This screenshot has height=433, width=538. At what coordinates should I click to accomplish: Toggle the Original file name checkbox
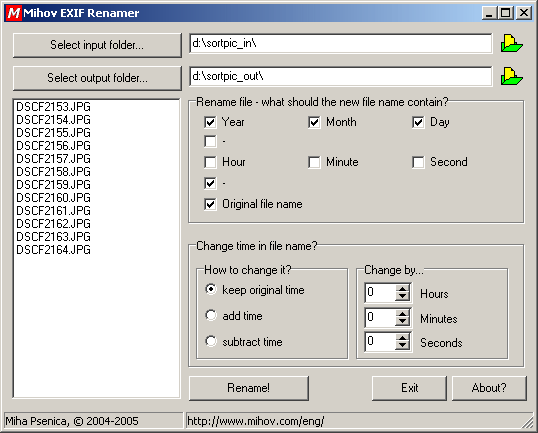pos(210,204)
